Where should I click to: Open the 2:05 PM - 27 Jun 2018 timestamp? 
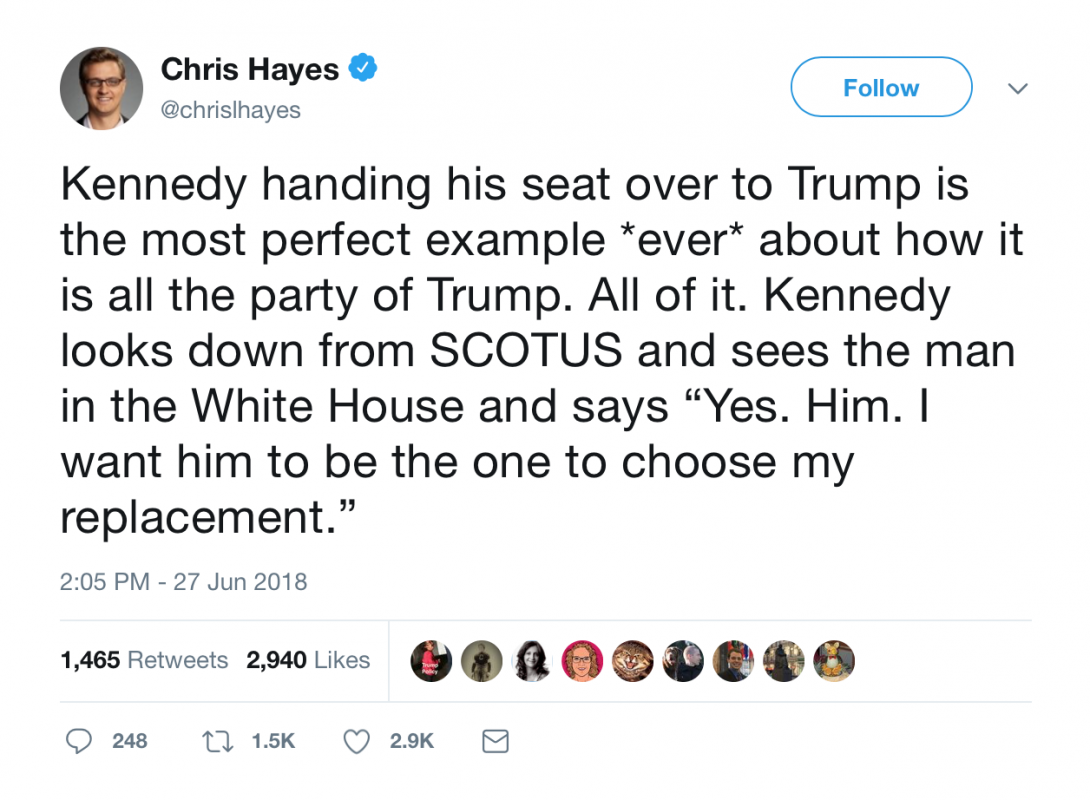pyautogui.click(x=184, y=582)
